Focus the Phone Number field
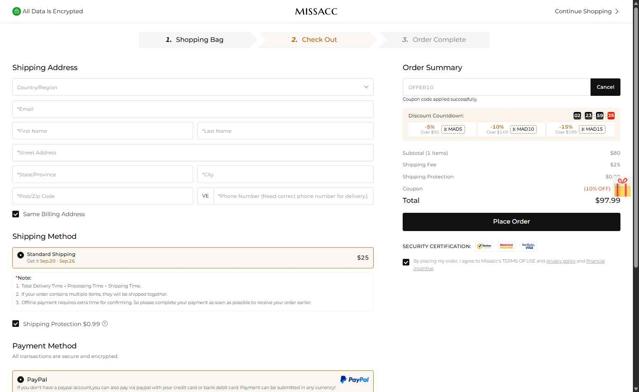The image size is (639, 392). [x=293, y=196]
